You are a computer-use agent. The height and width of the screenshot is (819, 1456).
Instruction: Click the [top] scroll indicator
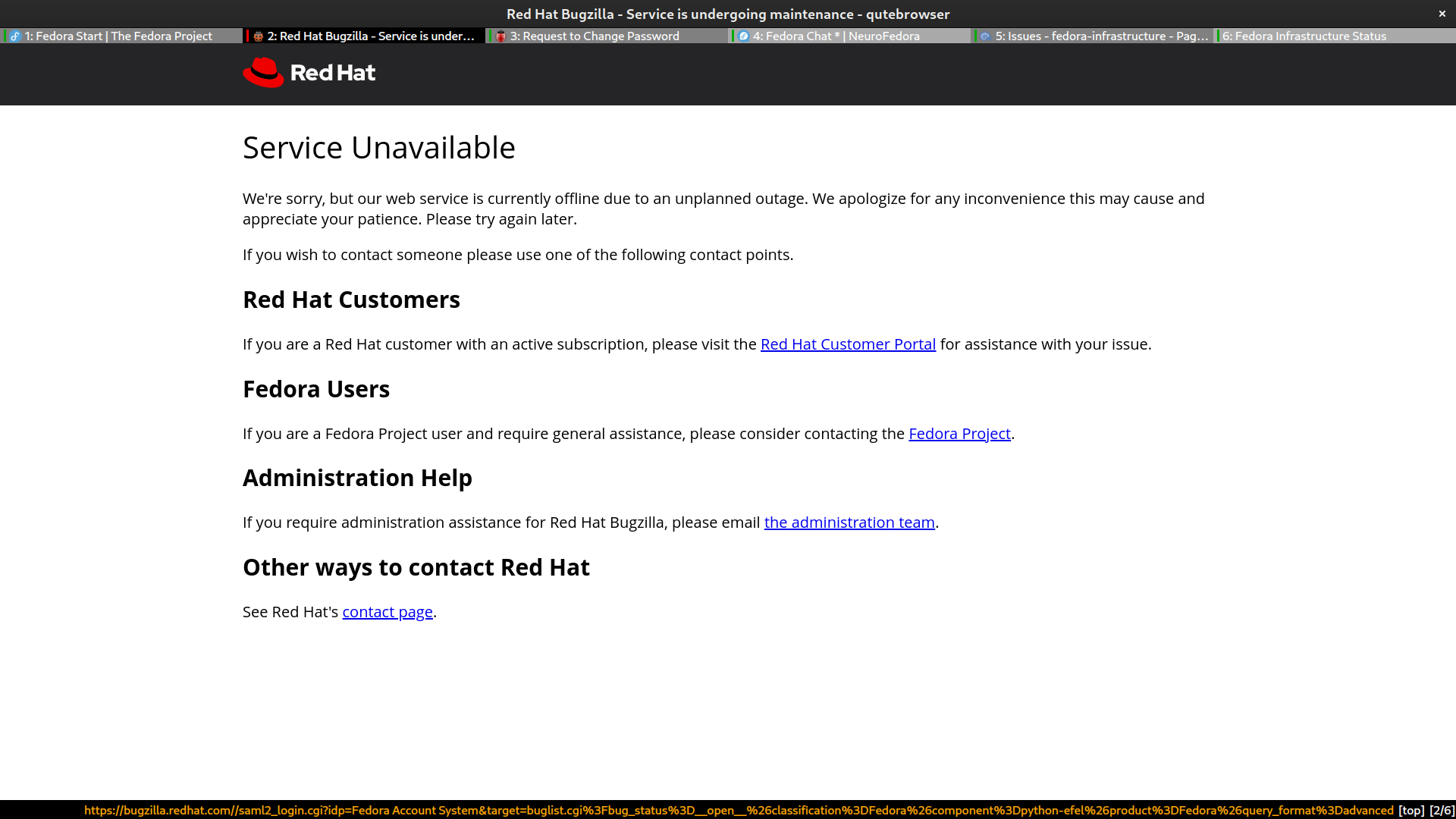pos(1411,810)
